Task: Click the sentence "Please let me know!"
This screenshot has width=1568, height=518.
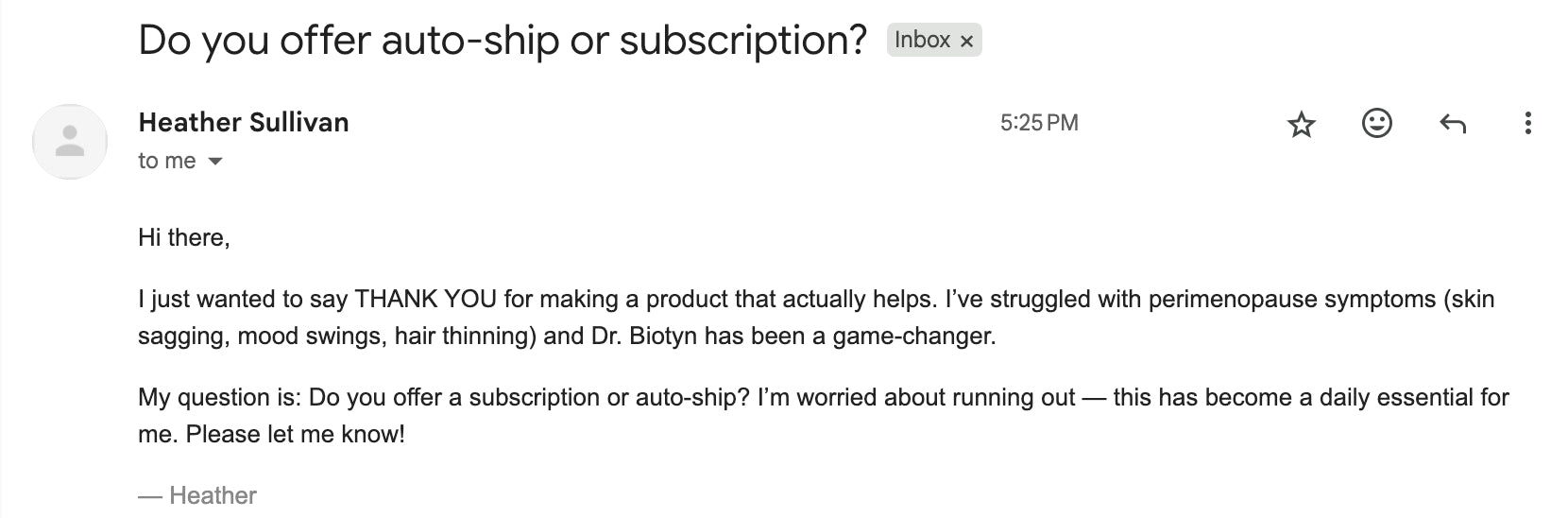Action: click(x=296, y=435)
